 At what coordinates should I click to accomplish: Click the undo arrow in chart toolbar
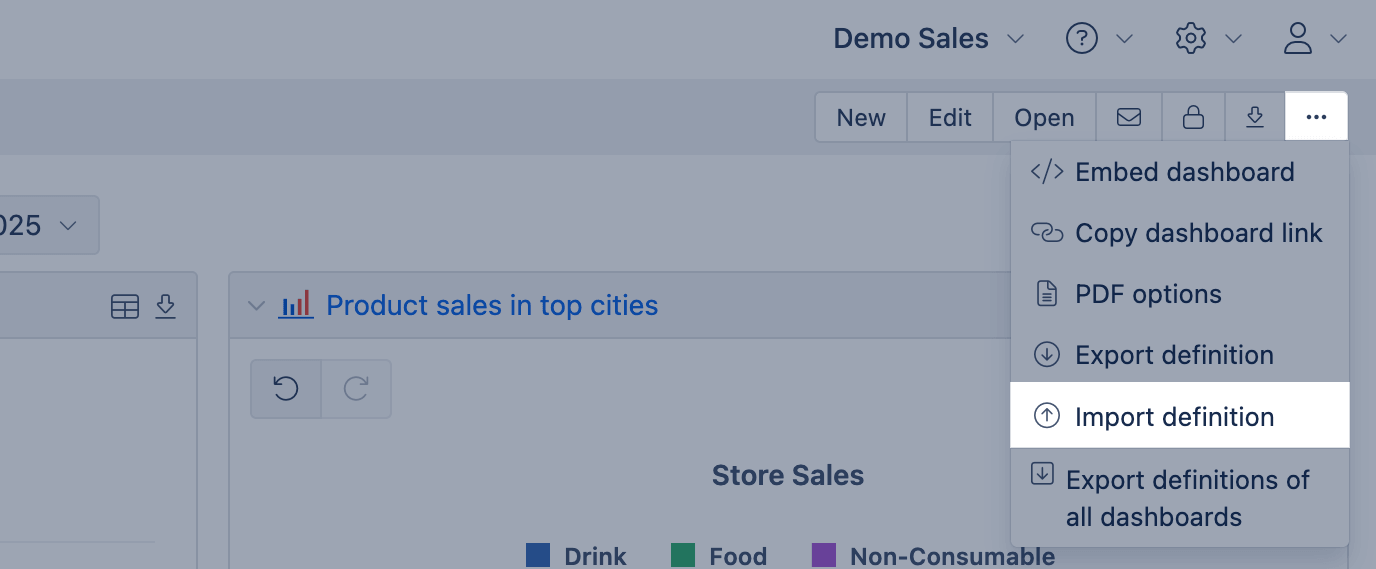pyautogui.click(x=286, y=388)
